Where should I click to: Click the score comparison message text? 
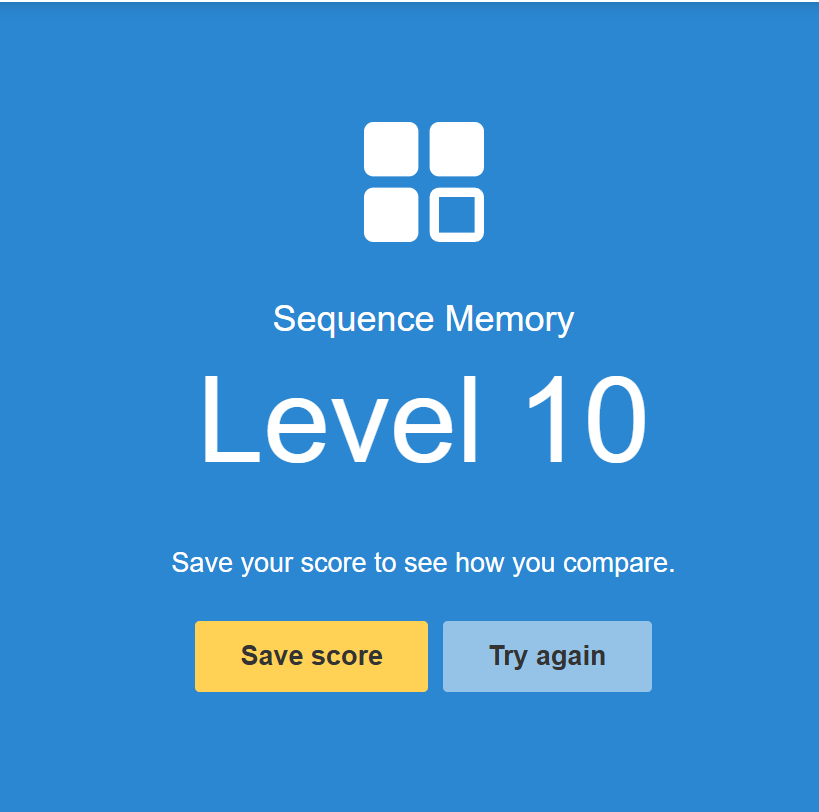click(x=423, y=562)
